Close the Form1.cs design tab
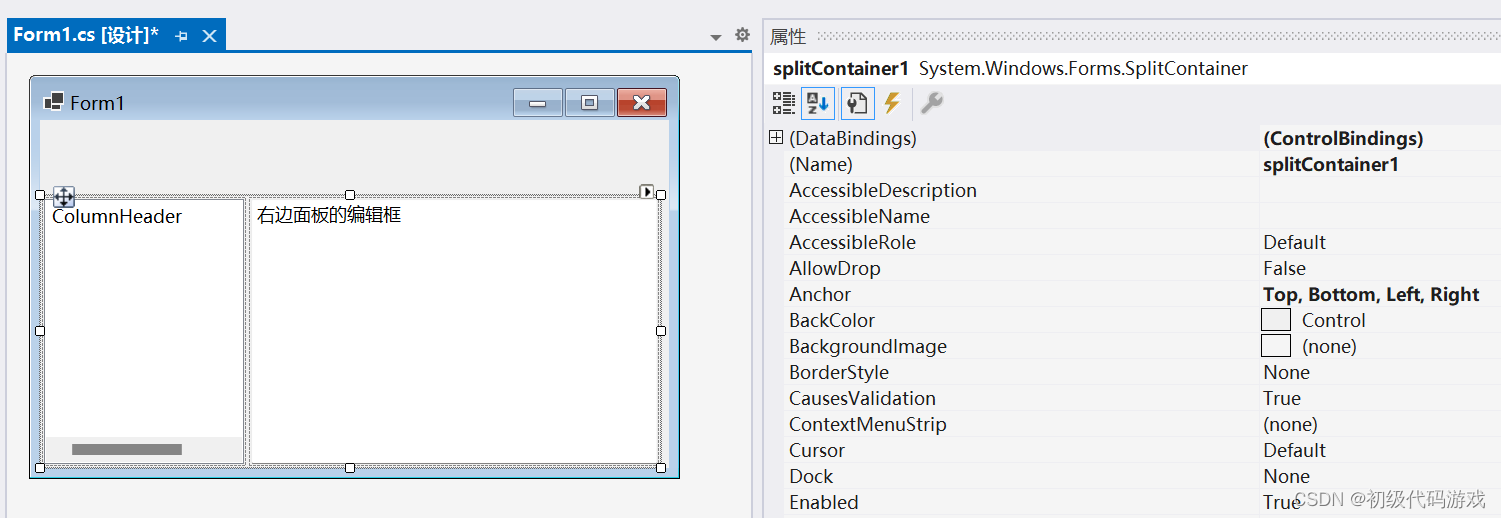This screenshot has width=1501, height=518. [x=209, y=36]
